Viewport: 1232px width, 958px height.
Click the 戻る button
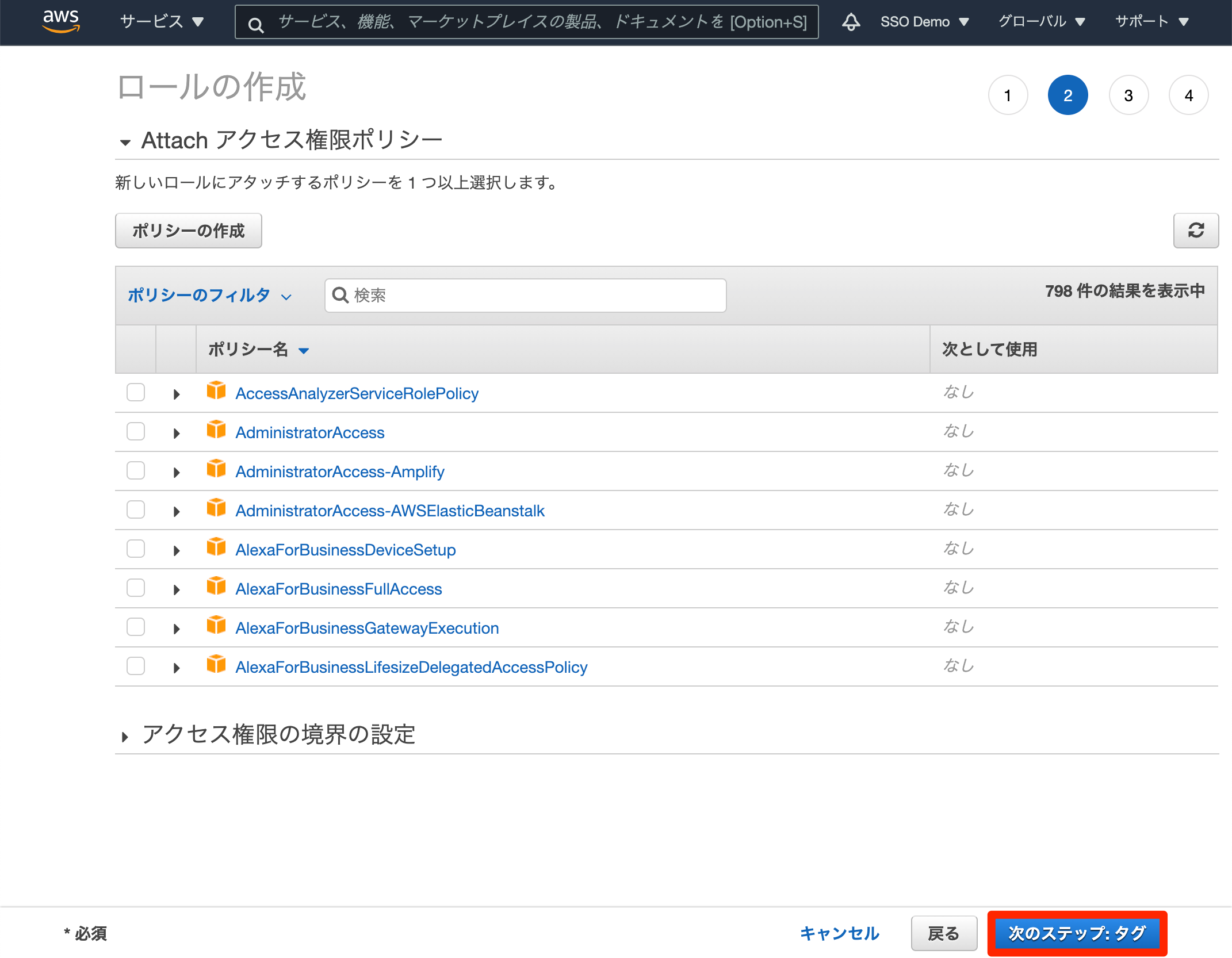[x=944, y=933]
